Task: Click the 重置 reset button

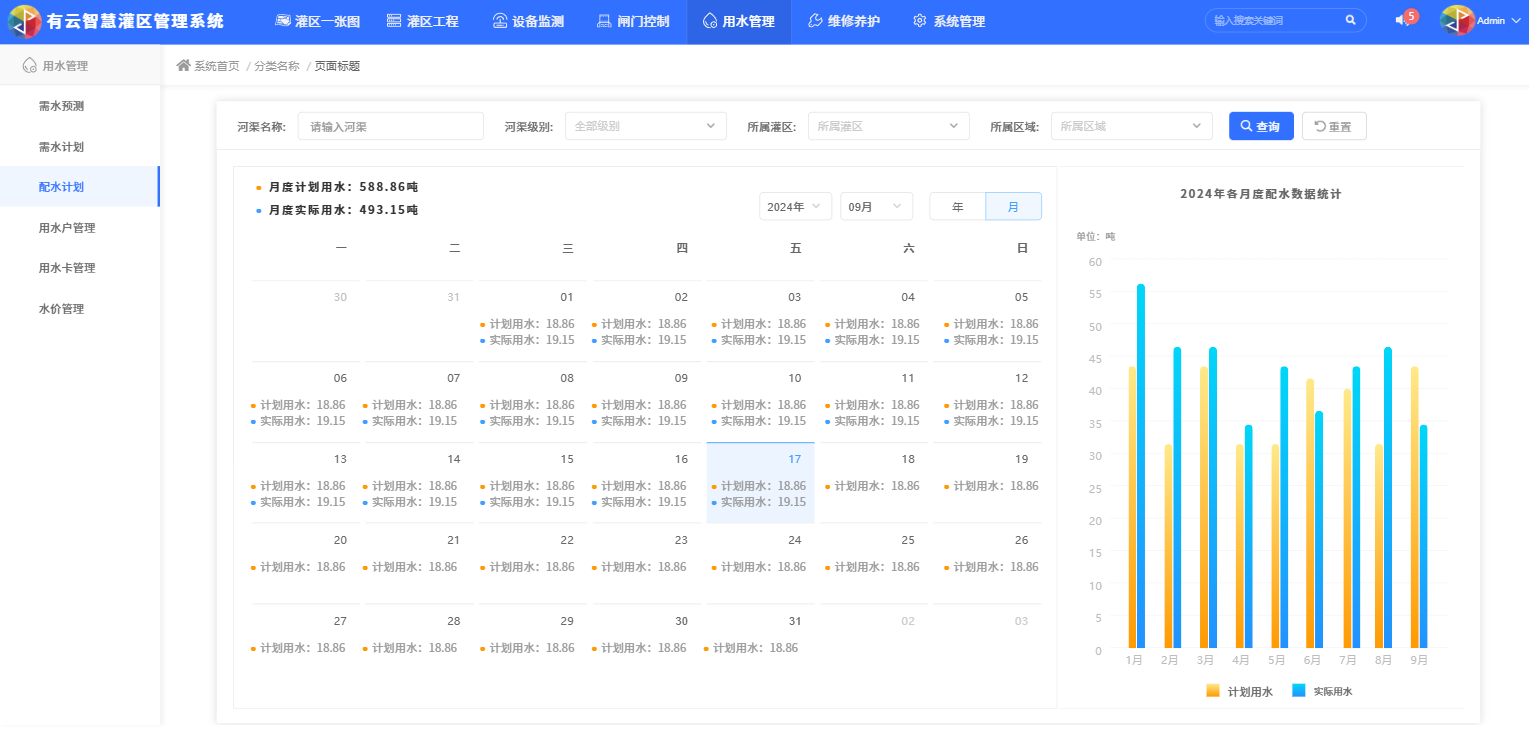Action: pos(1333,126)
